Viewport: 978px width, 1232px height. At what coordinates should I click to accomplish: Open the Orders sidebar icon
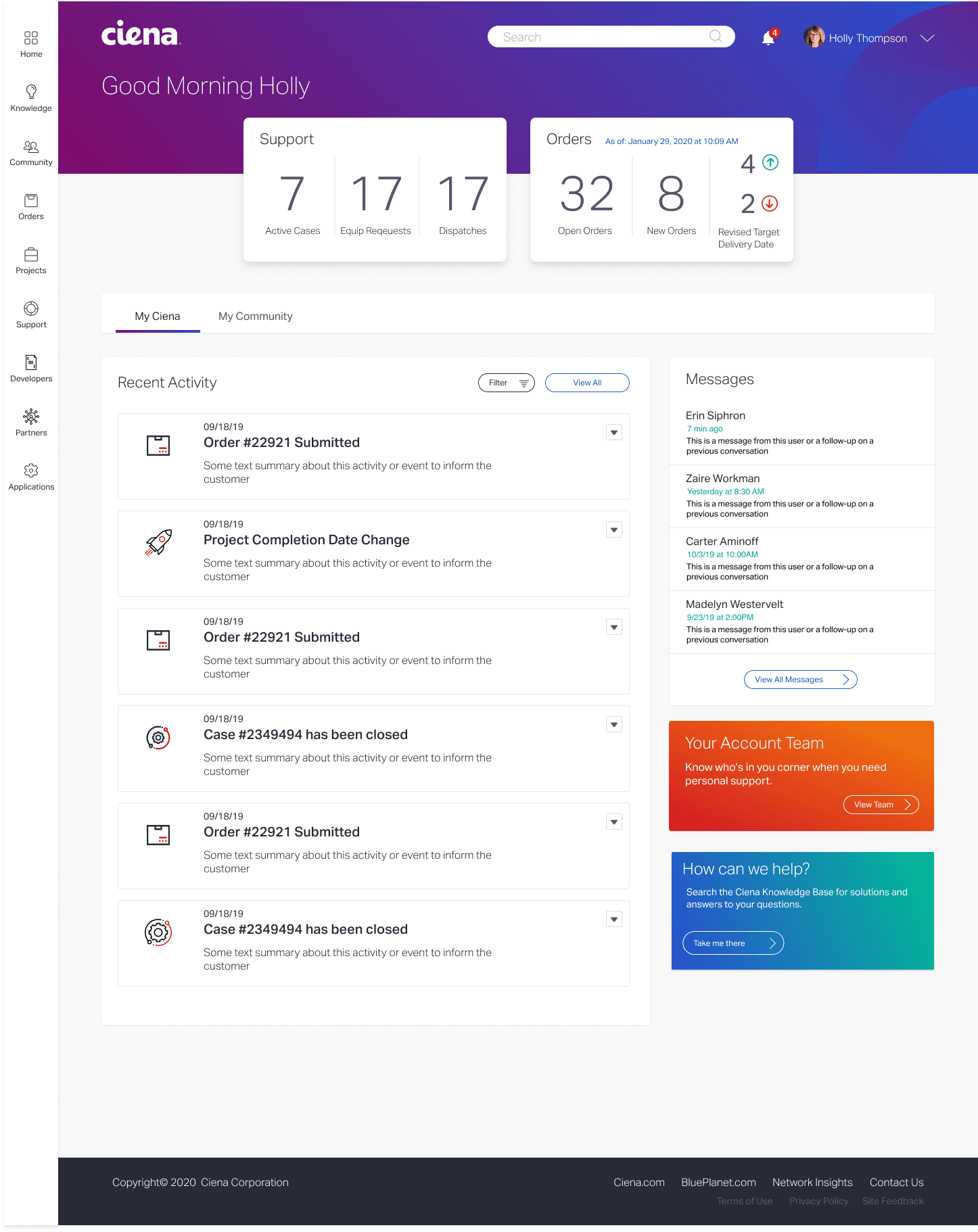point(31,201)
